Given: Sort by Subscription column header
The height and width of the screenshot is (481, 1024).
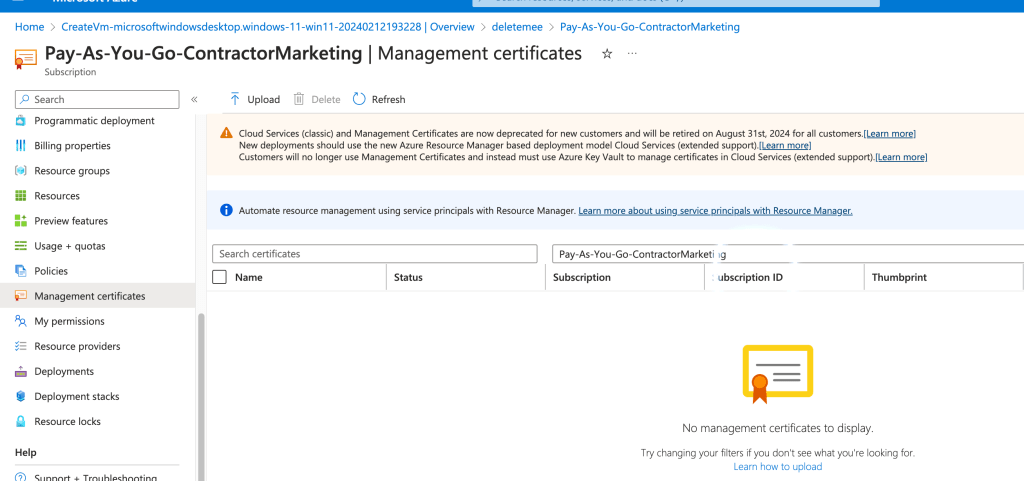Looking at the screenshot, I should click(x=582, y=277).
